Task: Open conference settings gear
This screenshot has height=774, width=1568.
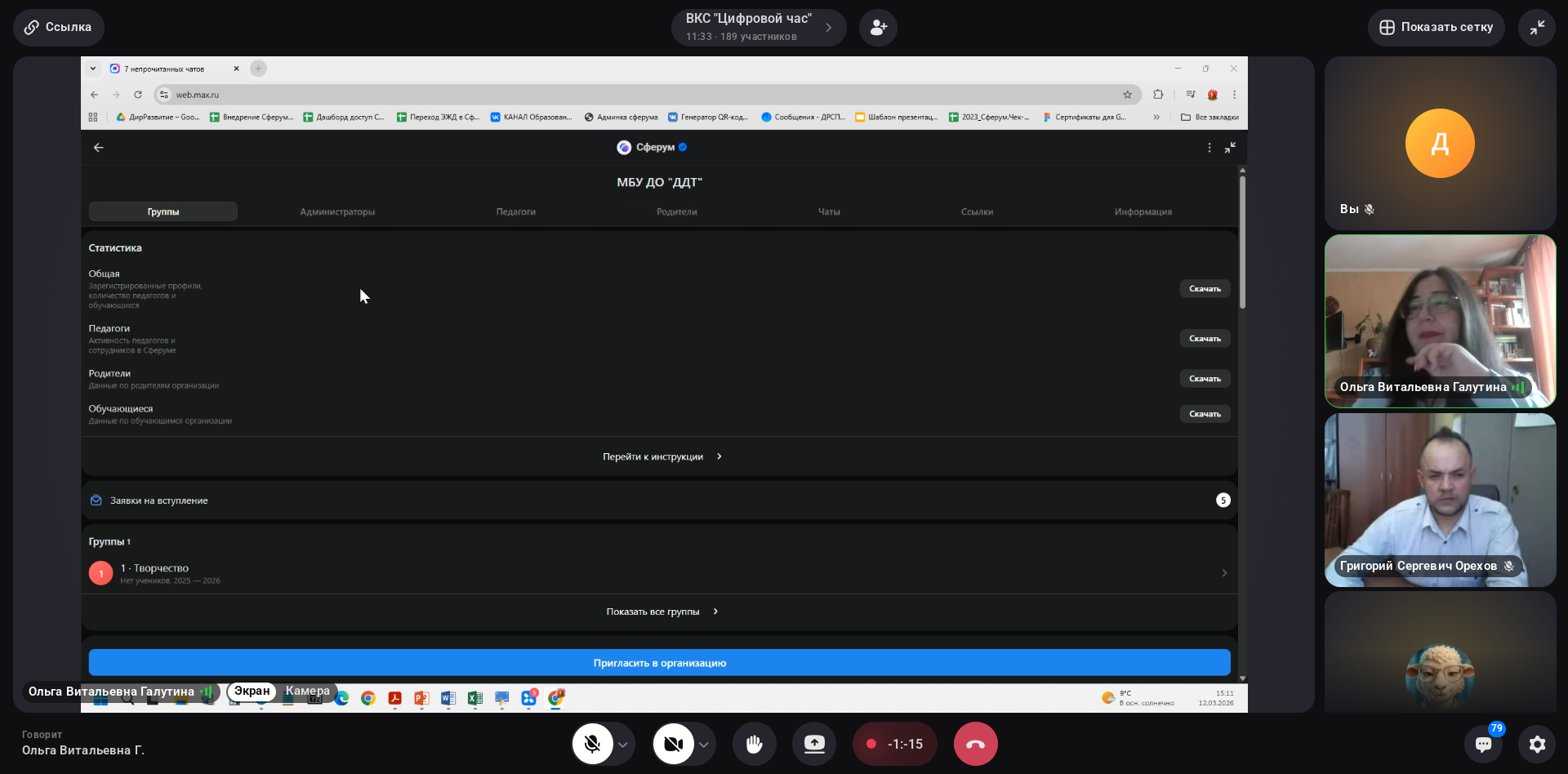Action: point(1537,744)
